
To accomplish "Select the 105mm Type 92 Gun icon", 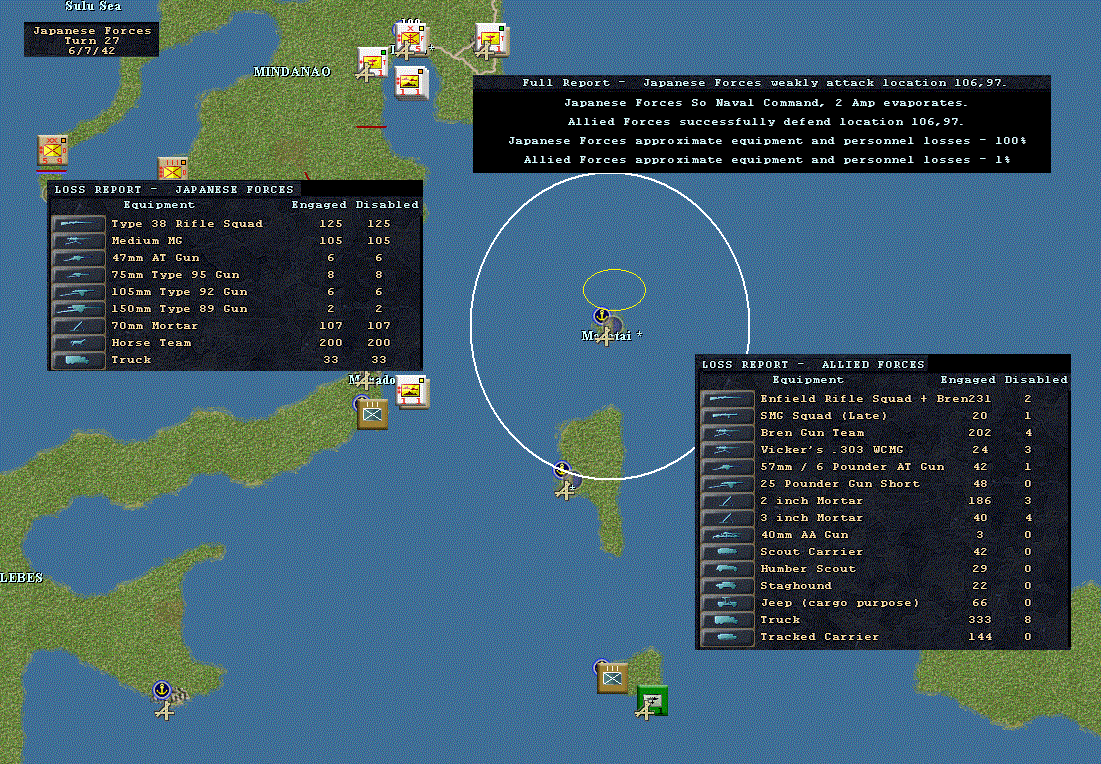I will 79,292.
